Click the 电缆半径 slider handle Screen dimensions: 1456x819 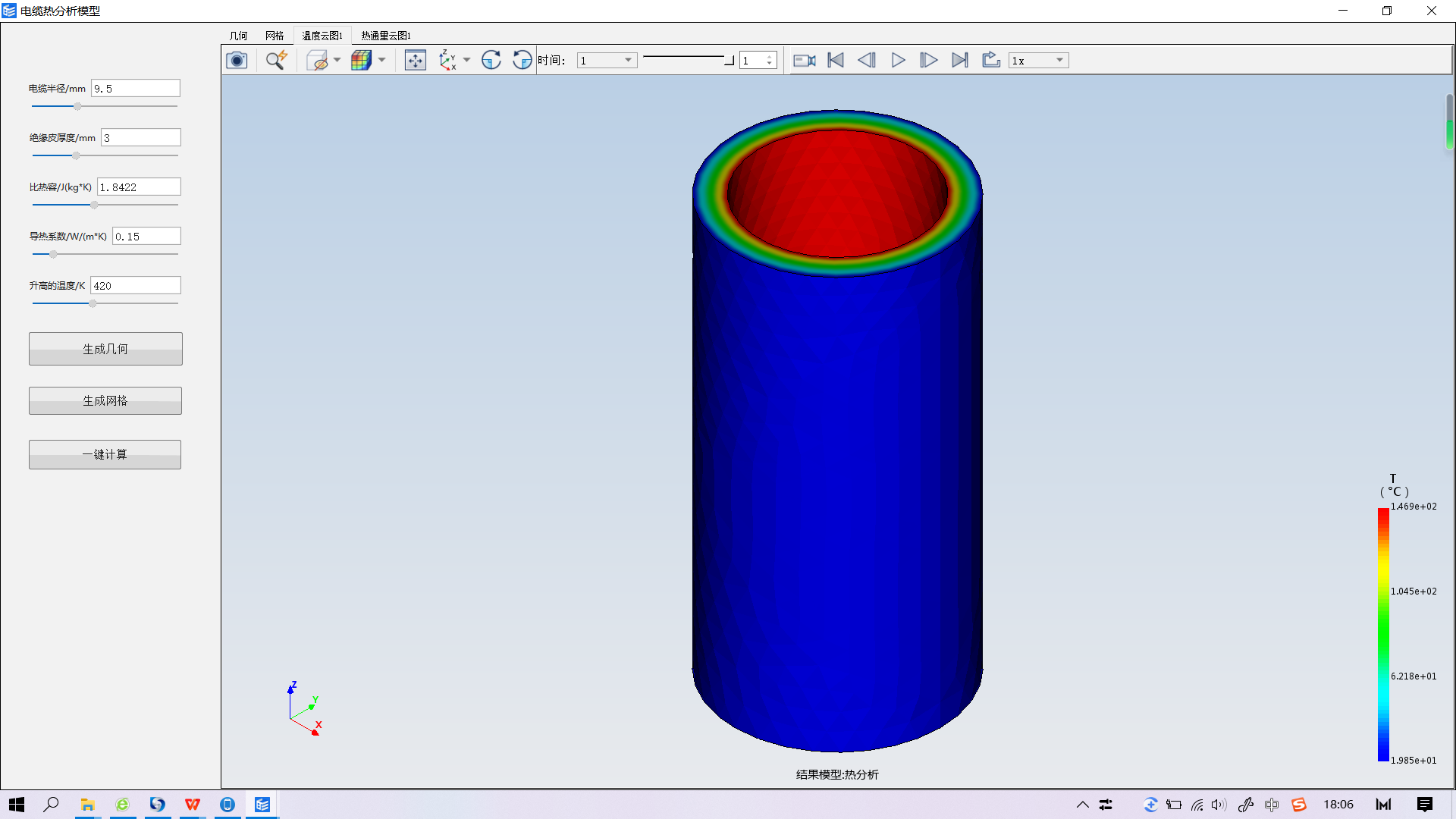point(77,106)
